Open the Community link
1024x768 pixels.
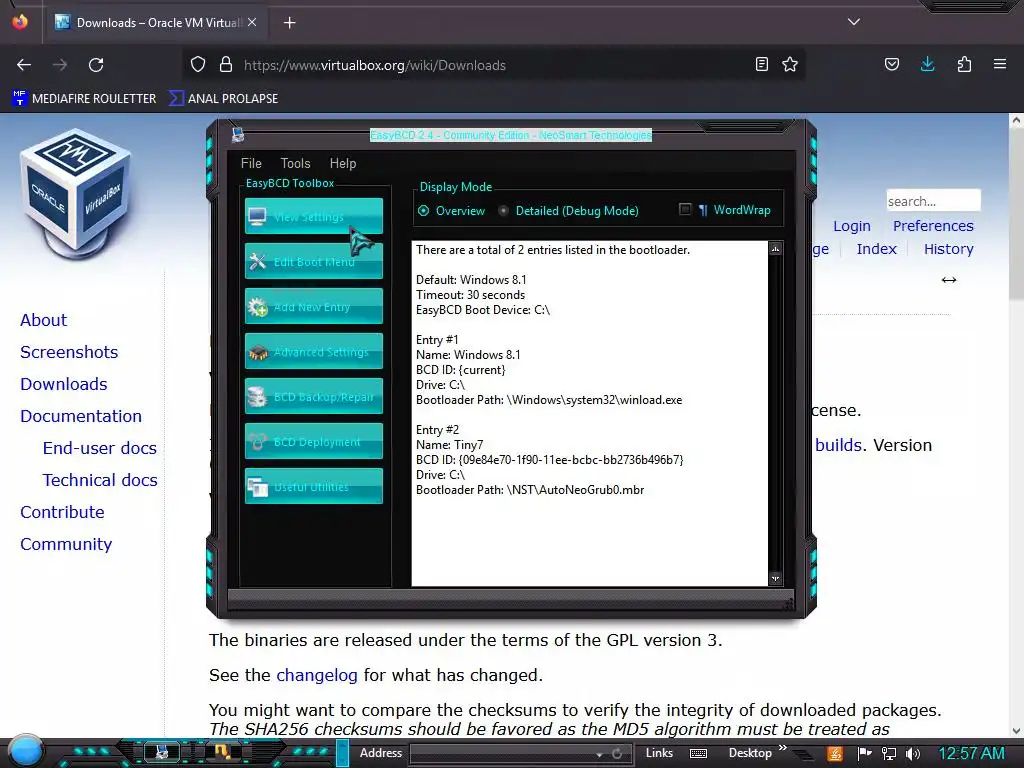(66, 544)
